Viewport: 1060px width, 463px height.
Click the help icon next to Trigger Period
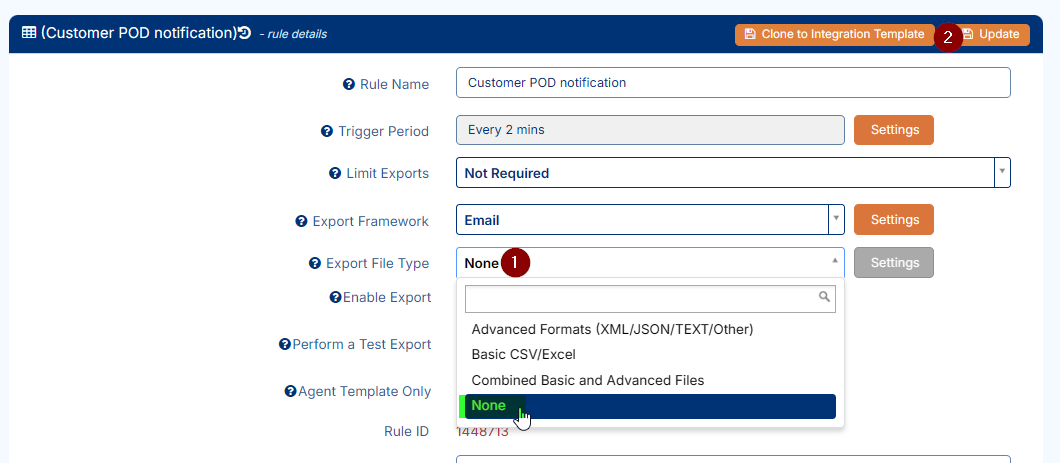pyautogui.click(x=327, y=131)
